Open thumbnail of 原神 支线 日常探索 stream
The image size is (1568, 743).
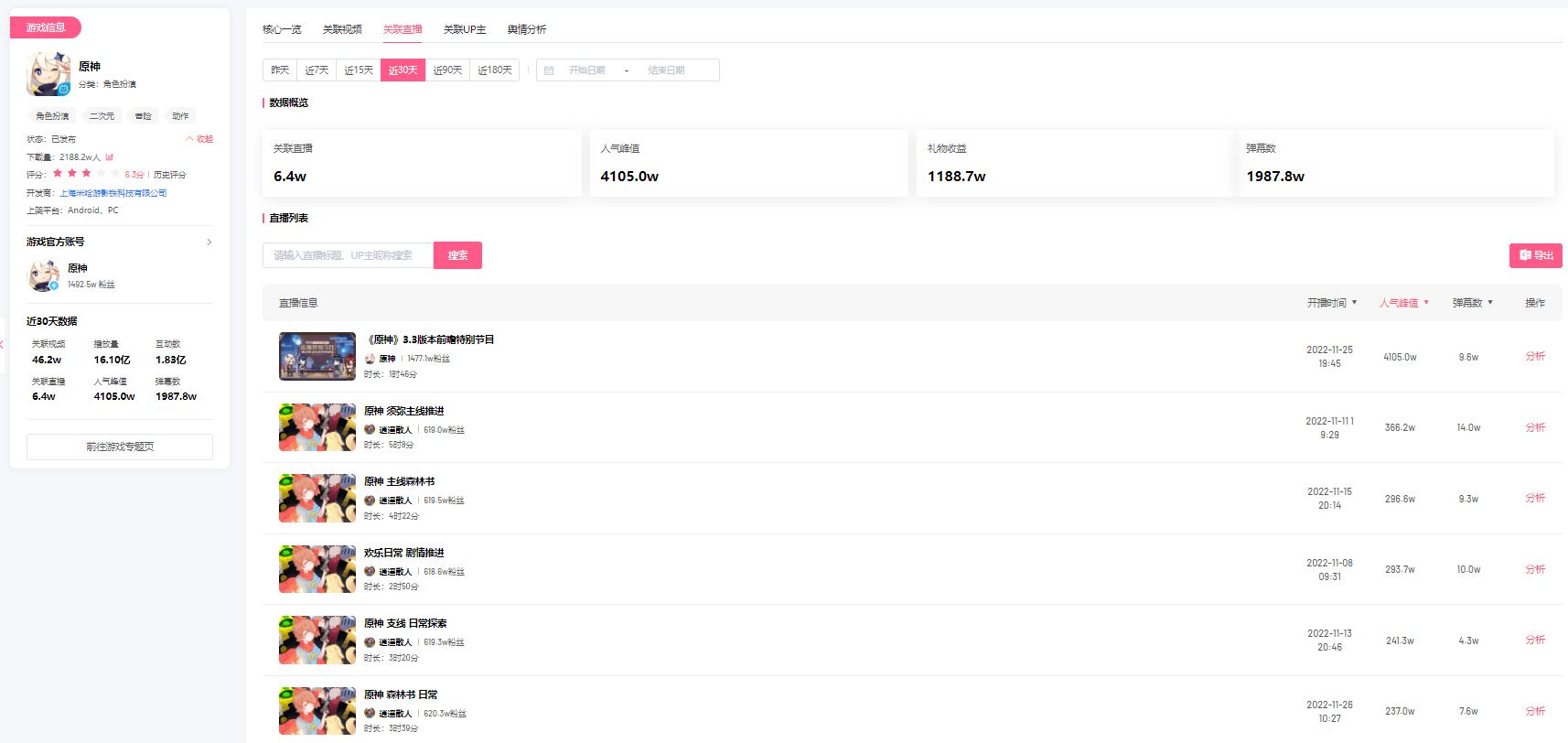point(317,640)
